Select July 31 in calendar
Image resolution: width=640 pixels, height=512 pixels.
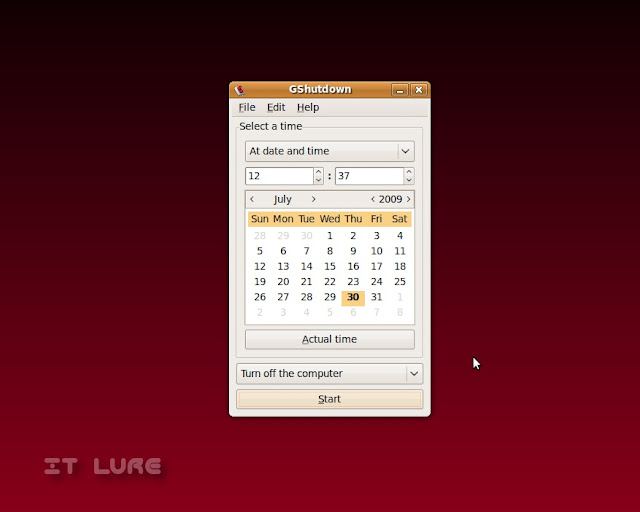coord(376,297)
